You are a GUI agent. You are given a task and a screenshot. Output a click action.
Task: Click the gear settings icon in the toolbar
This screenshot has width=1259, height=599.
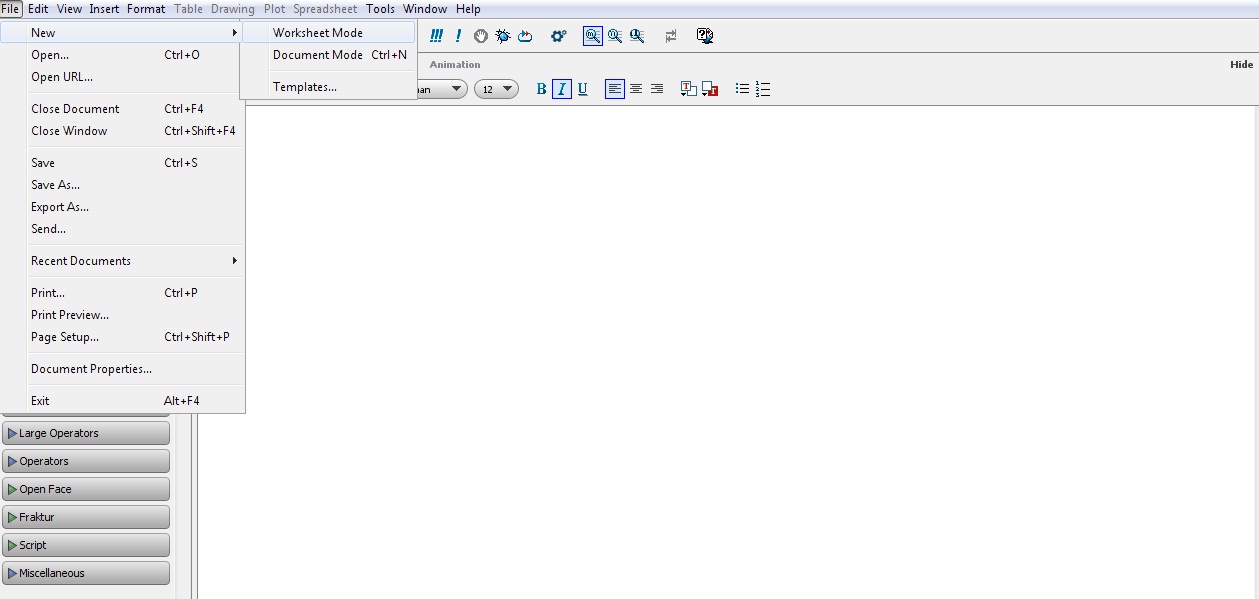(x=557, y=35)
